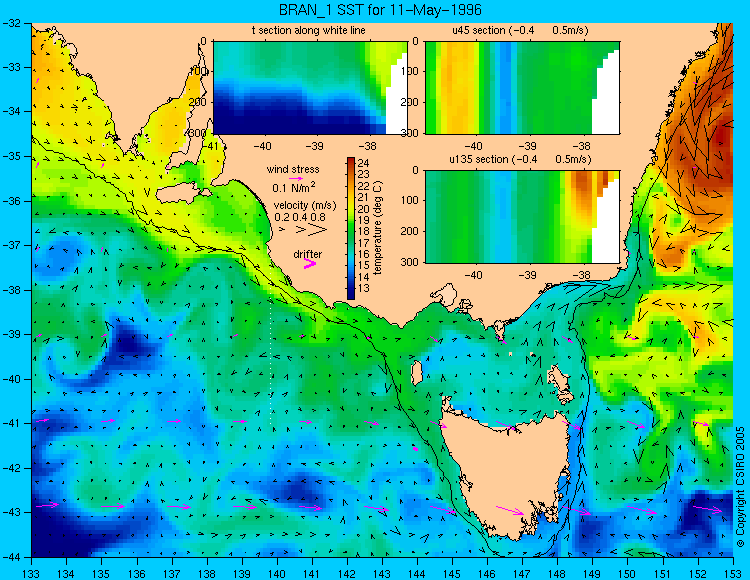Click the dark blue bottom of the color bar

pyautogui.click(x=351, y=294)
